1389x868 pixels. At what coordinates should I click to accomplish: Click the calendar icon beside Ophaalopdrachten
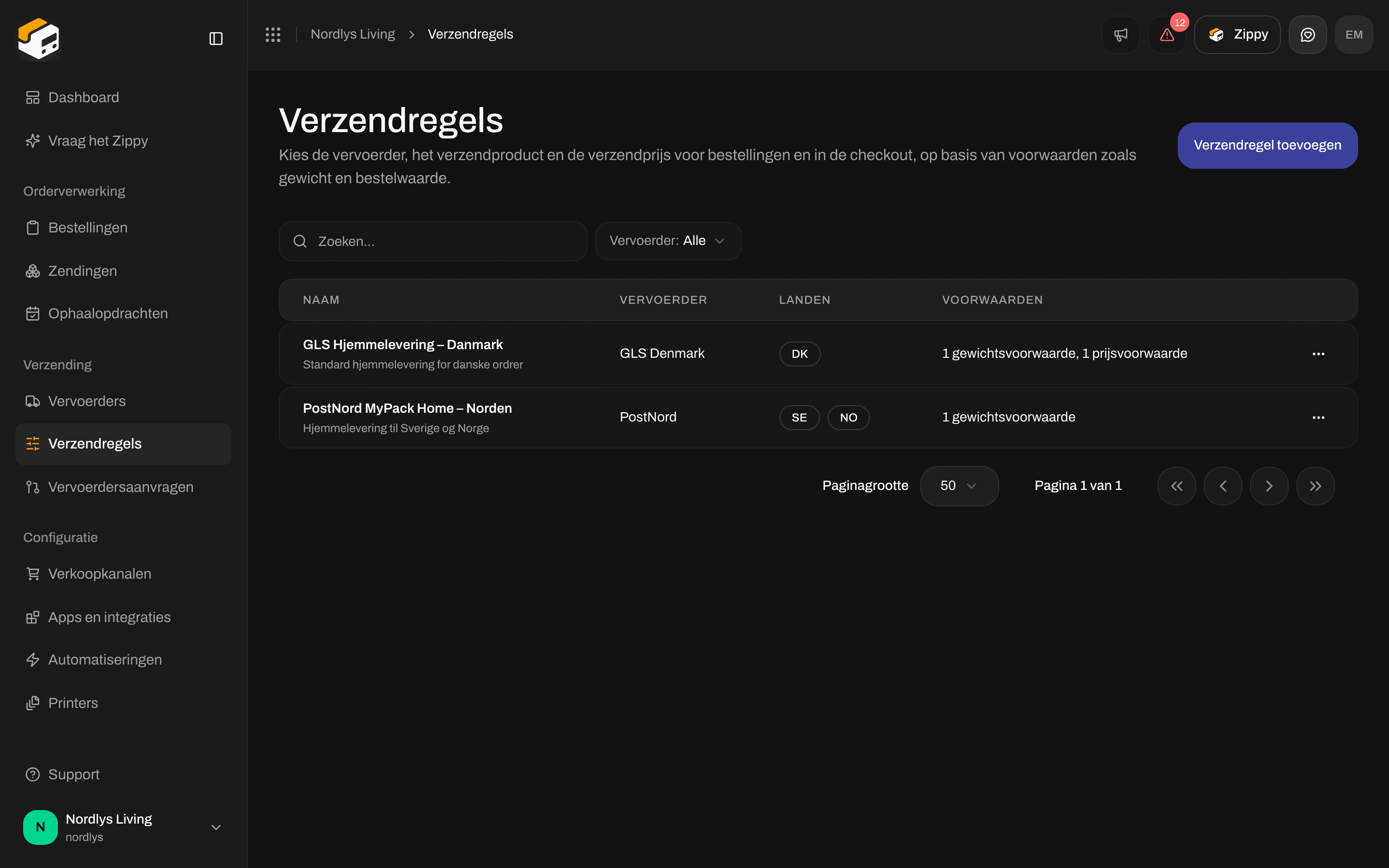click(x=33, y=313)
